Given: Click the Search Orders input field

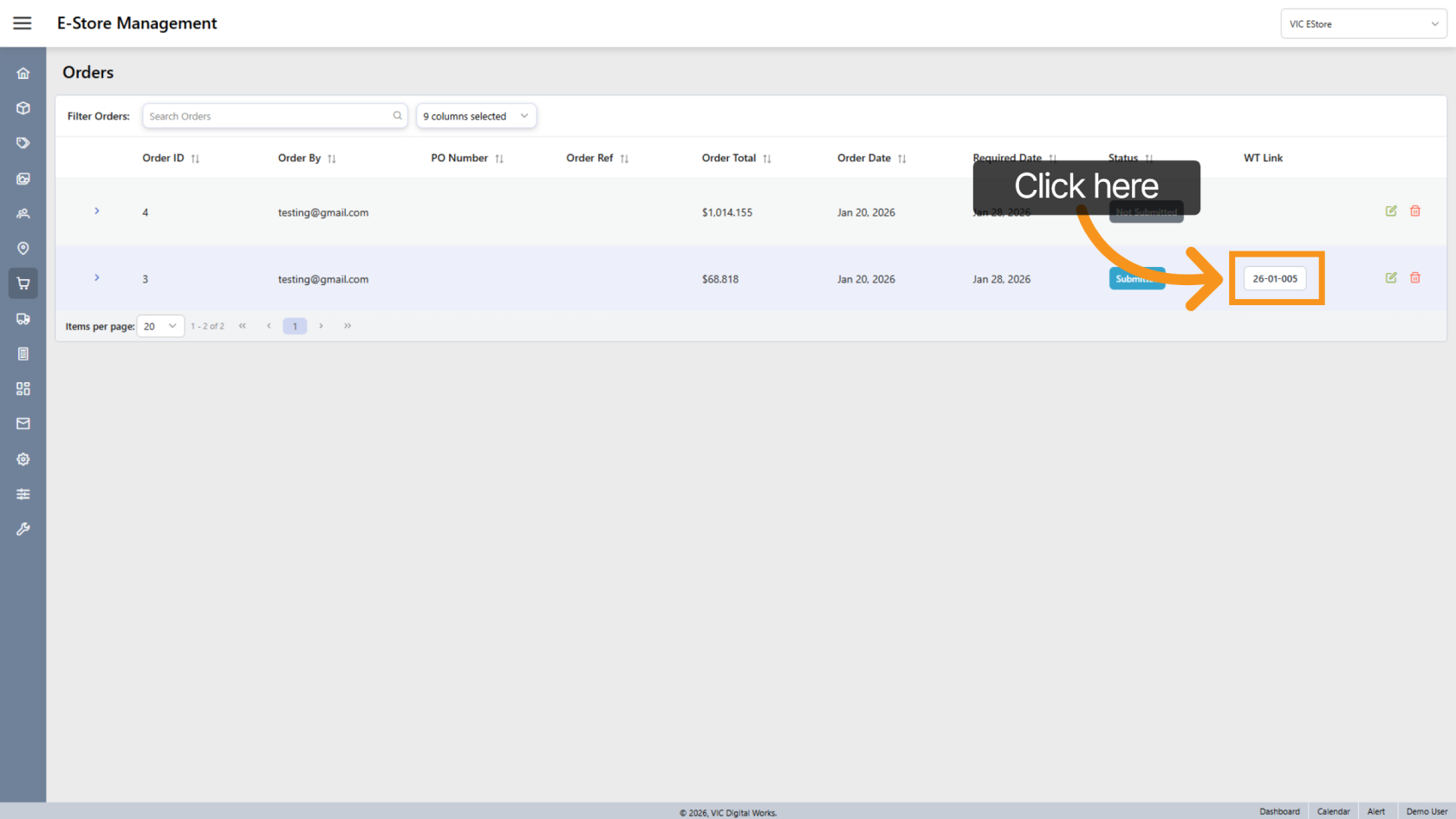Looking at the screenshot, I should click(269, 116).
